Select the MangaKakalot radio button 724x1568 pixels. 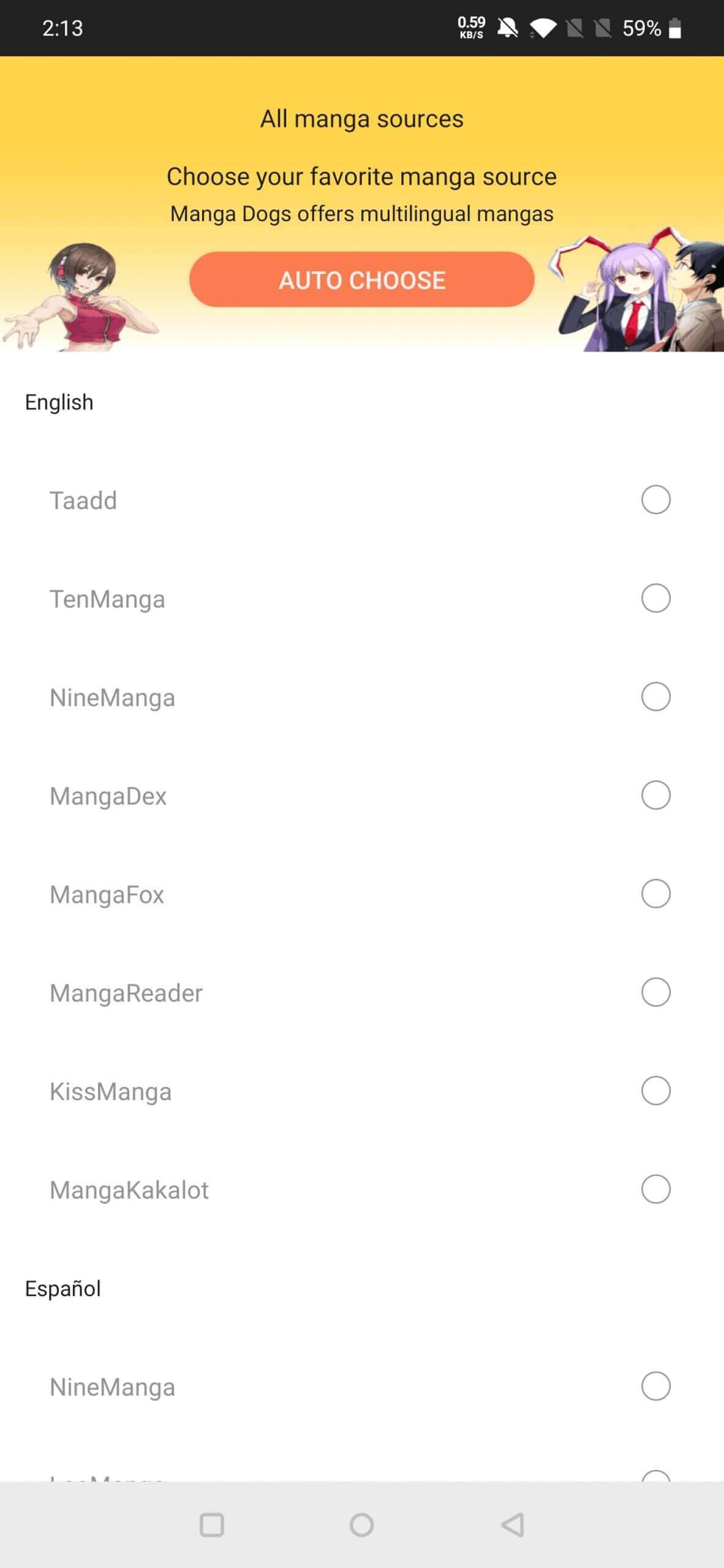pyautogui.click(x=655, y=1189)
